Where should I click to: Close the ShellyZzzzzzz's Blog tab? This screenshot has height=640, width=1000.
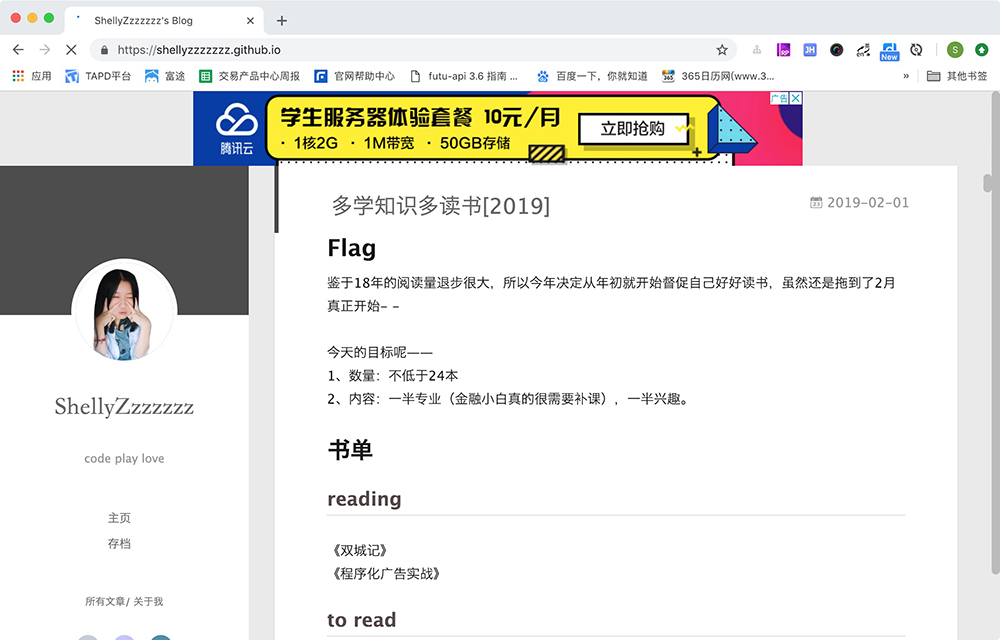250,20
